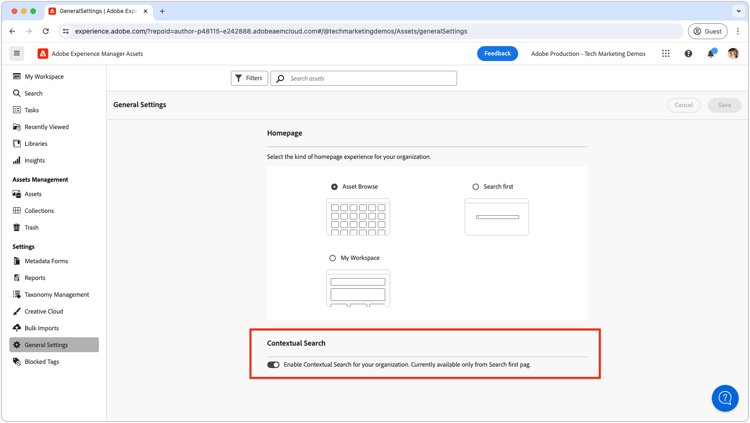Go to Taxonomy Management in sidebar
This screenshot has width=750, height=423.
54,294
